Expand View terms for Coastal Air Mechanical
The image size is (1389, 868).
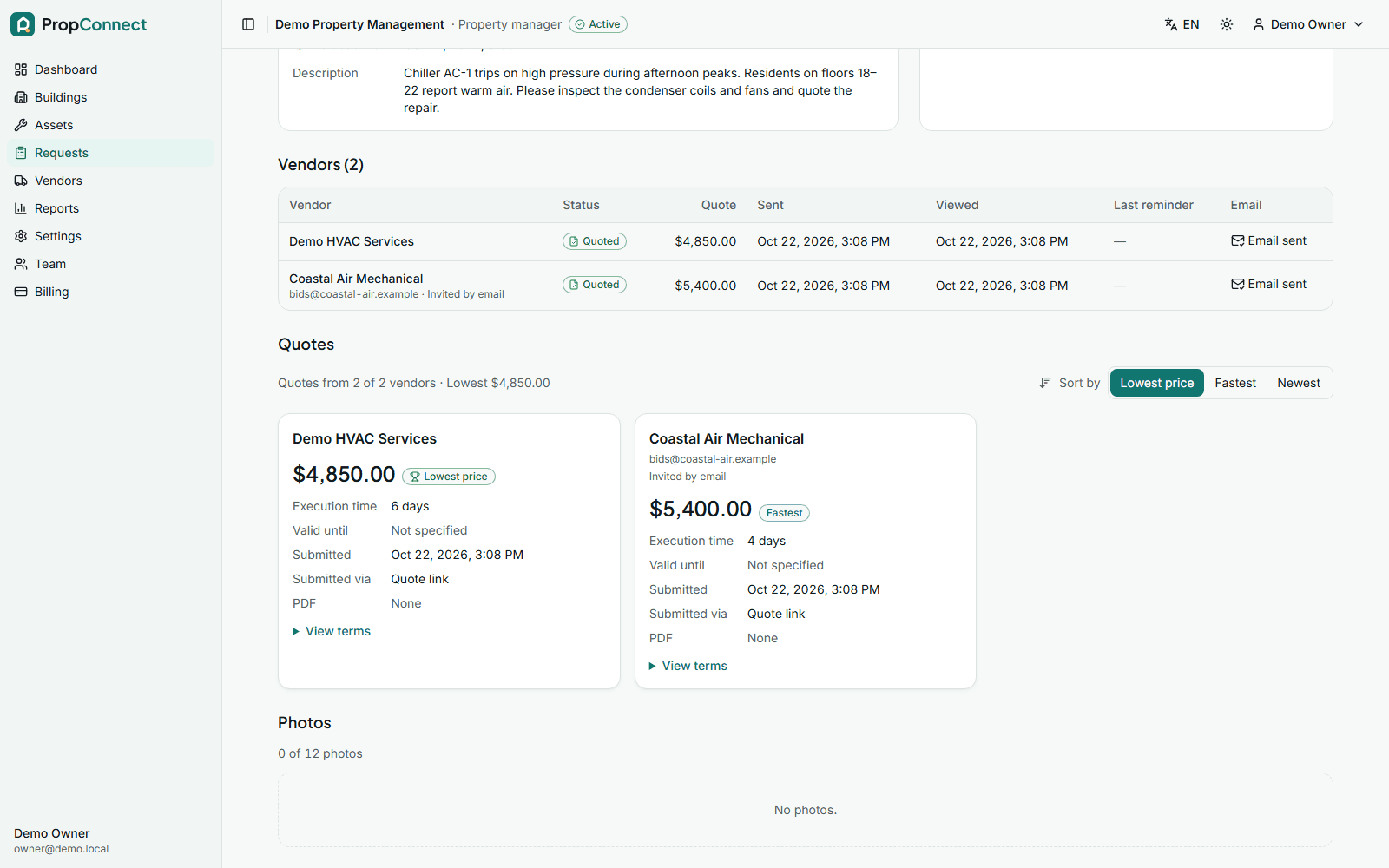click(688, 666)
